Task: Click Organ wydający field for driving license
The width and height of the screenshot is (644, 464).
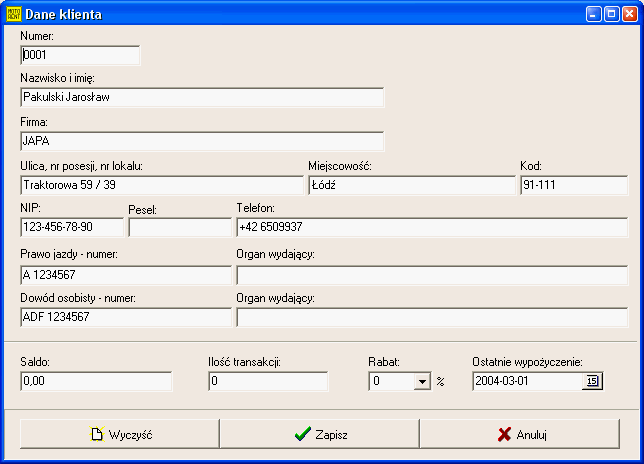Action: click(x=431, y=274)
